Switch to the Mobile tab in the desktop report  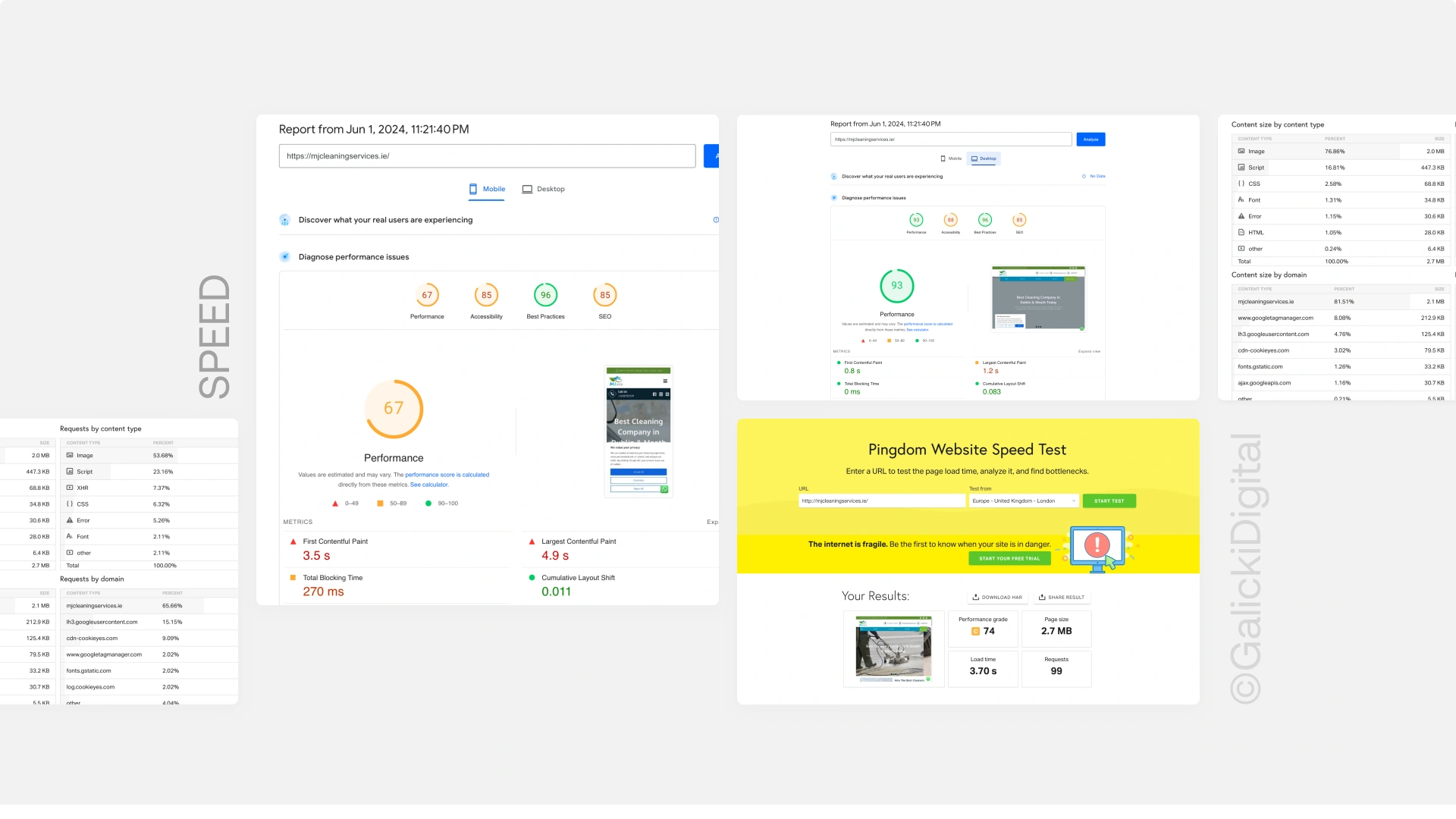(x=951, y=158)
